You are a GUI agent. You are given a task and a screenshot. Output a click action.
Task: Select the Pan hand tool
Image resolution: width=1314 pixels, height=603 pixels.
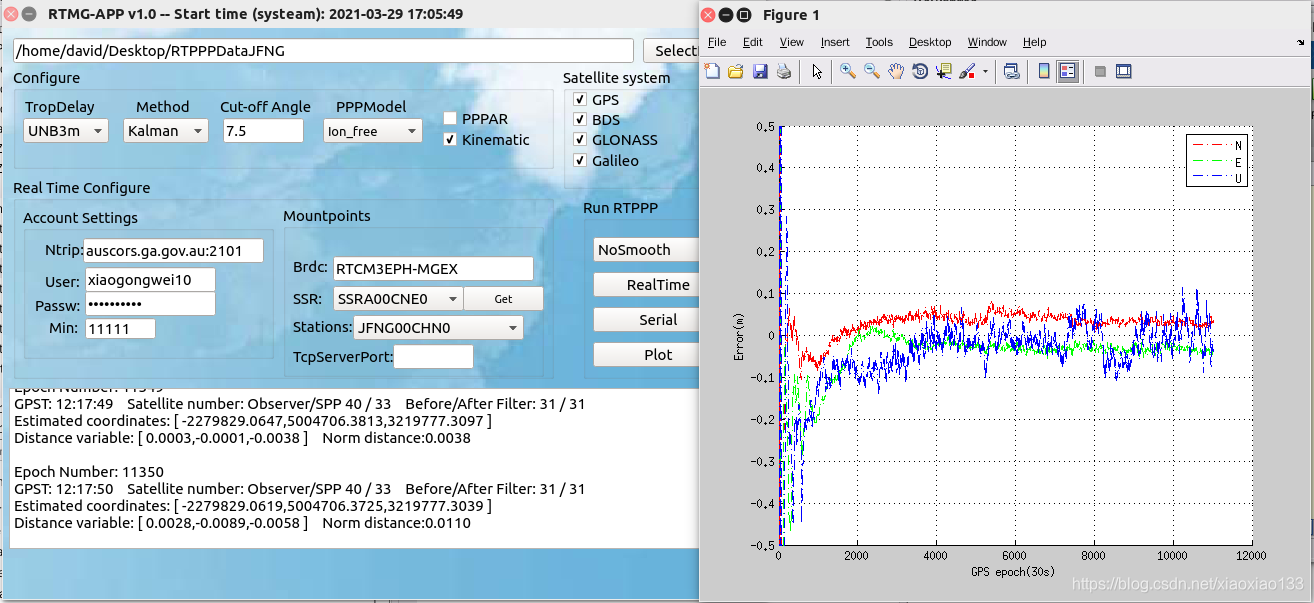click(x=896, y=71)
